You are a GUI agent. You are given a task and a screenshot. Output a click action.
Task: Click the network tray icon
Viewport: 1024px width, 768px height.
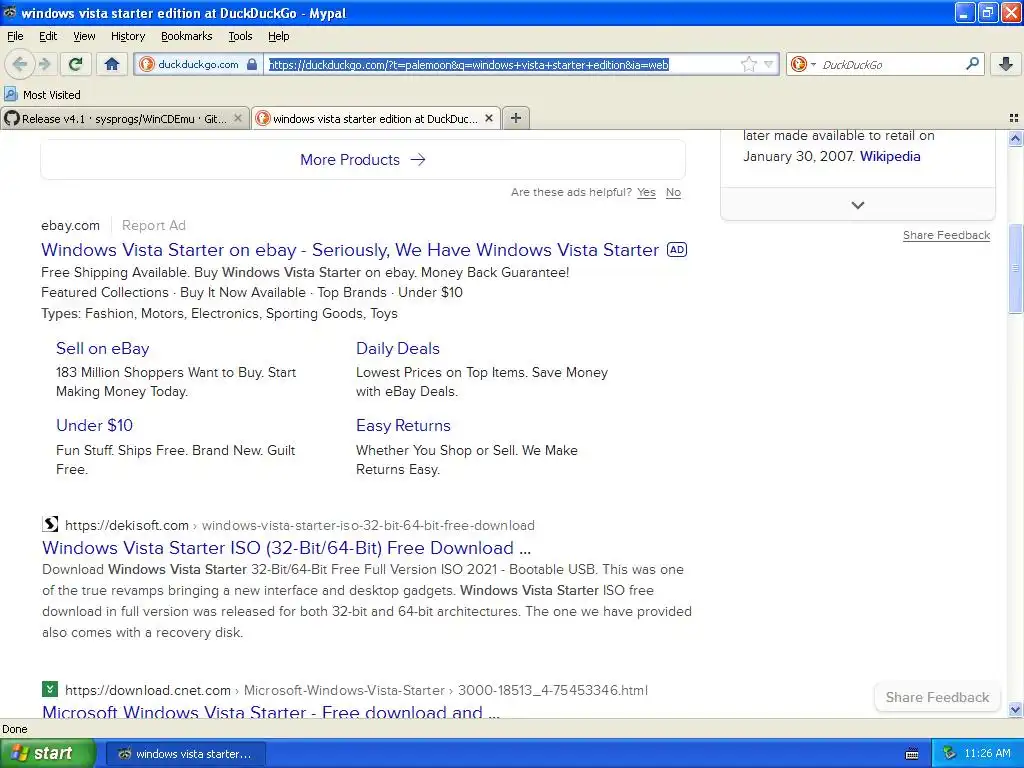point(950,754)
